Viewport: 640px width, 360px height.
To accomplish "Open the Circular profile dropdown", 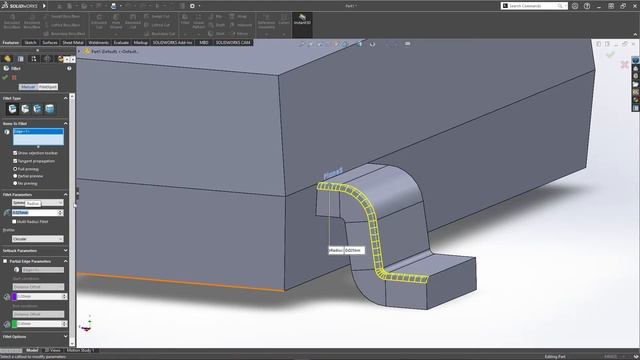I will pos(38,239).
